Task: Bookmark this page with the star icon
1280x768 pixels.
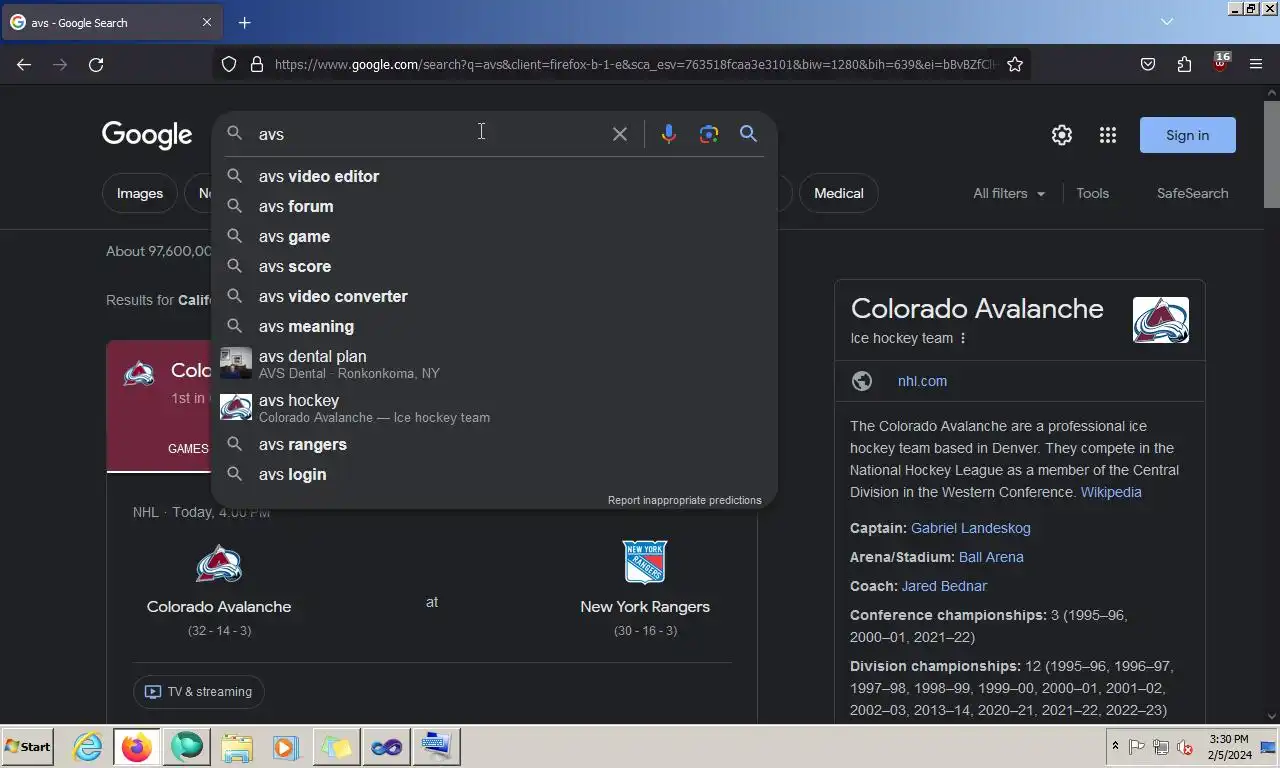Action: click(x=1015, y=64)
